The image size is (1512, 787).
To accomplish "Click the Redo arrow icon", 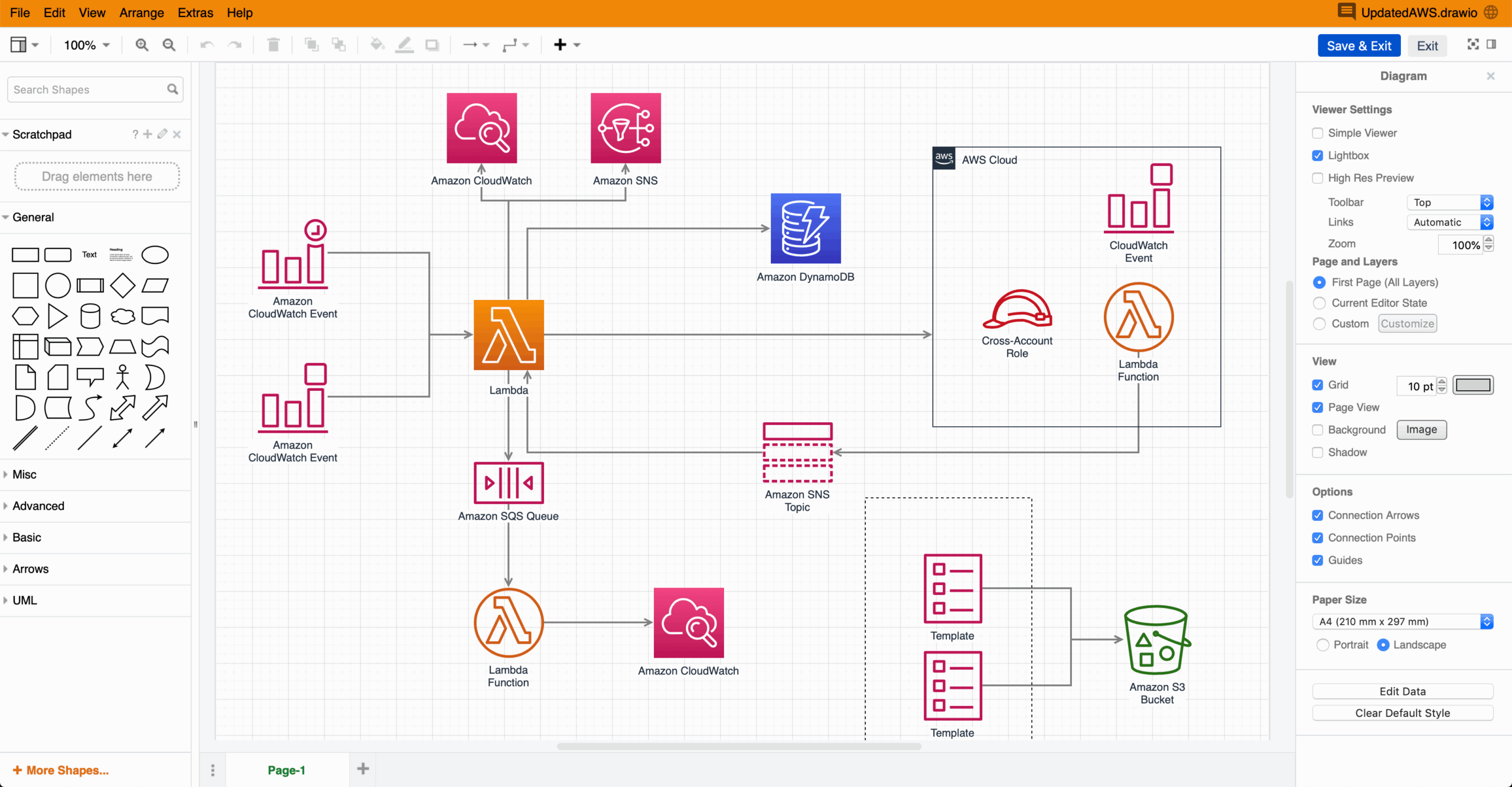I will (x=235, y=45).
